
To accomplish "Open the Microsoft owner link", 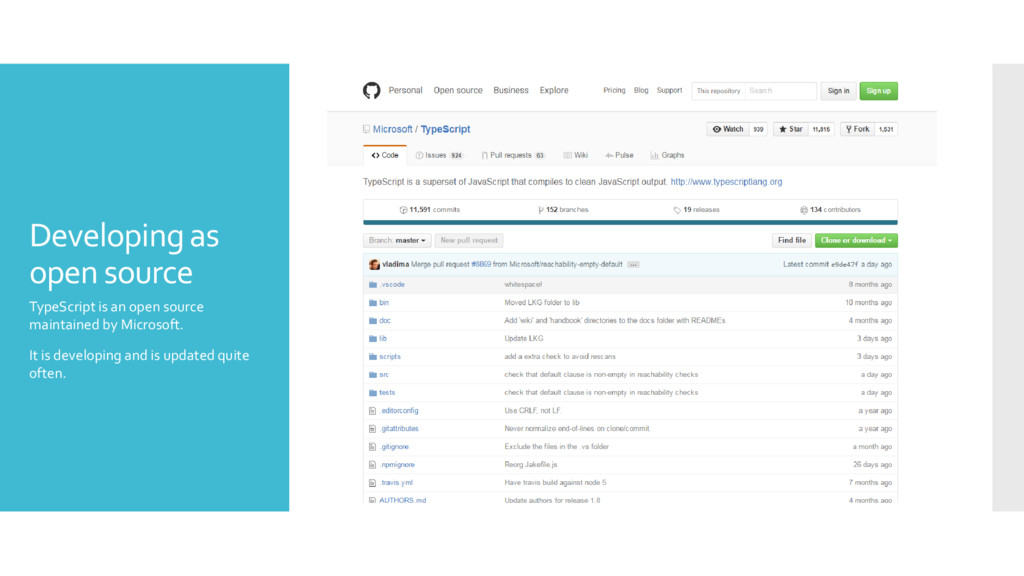I will point(392,129).
